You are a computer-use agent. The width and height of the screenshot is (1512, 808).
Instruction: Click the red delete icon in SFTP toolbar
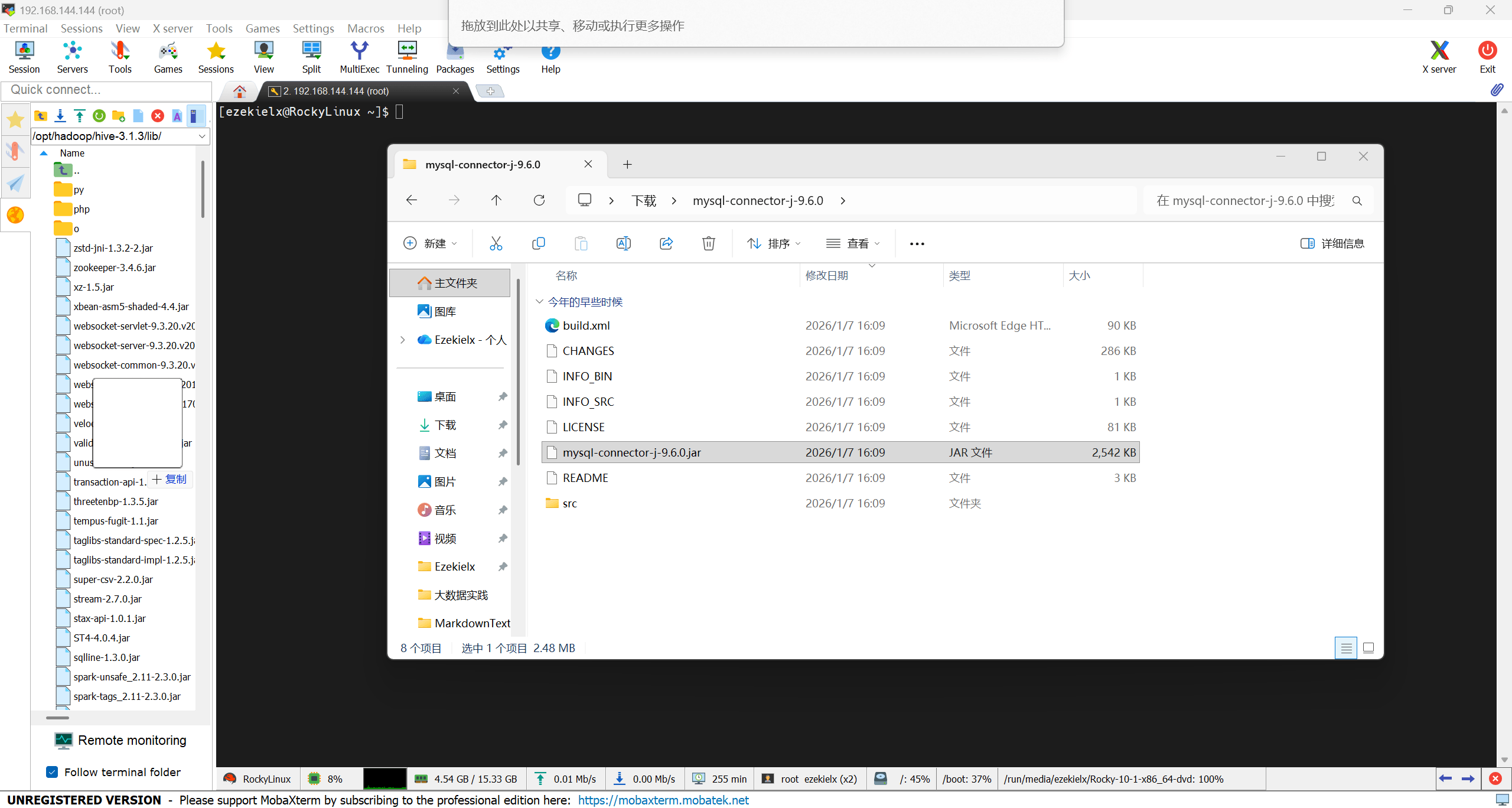(x=157, y=116)
